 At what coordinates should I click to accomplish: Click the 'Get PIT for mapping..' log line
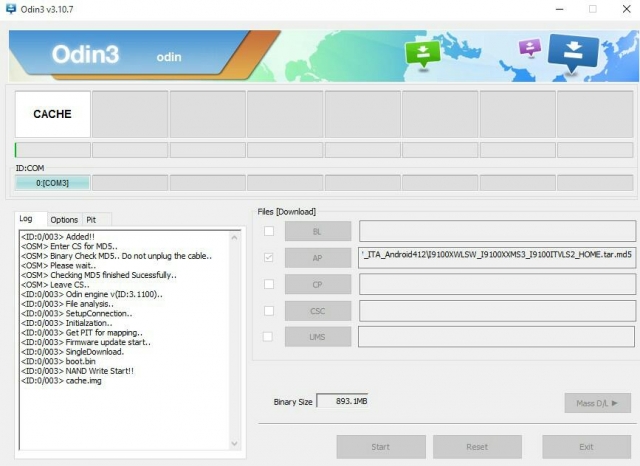tap(82, 333)
